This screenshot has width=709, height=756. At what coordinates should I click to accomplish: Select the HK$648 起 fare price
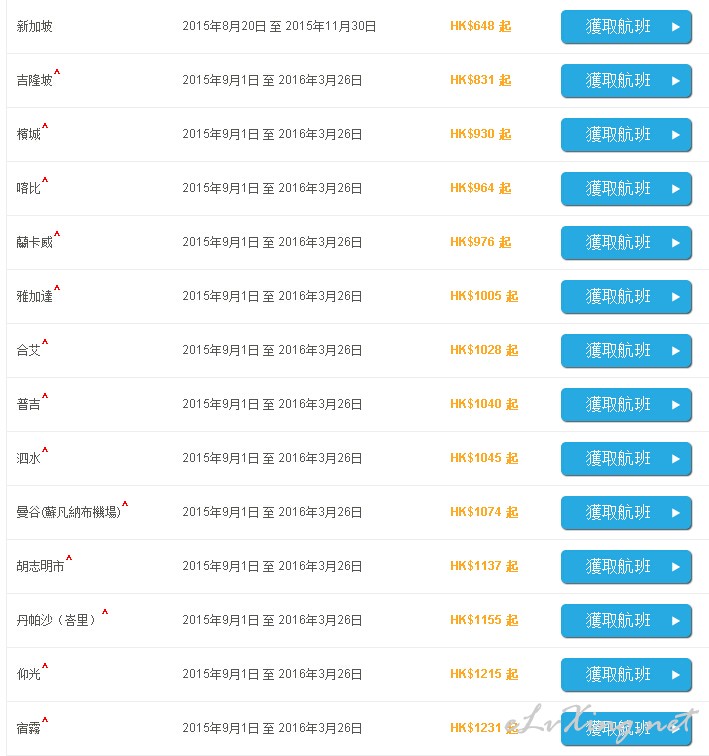point(481,26)
